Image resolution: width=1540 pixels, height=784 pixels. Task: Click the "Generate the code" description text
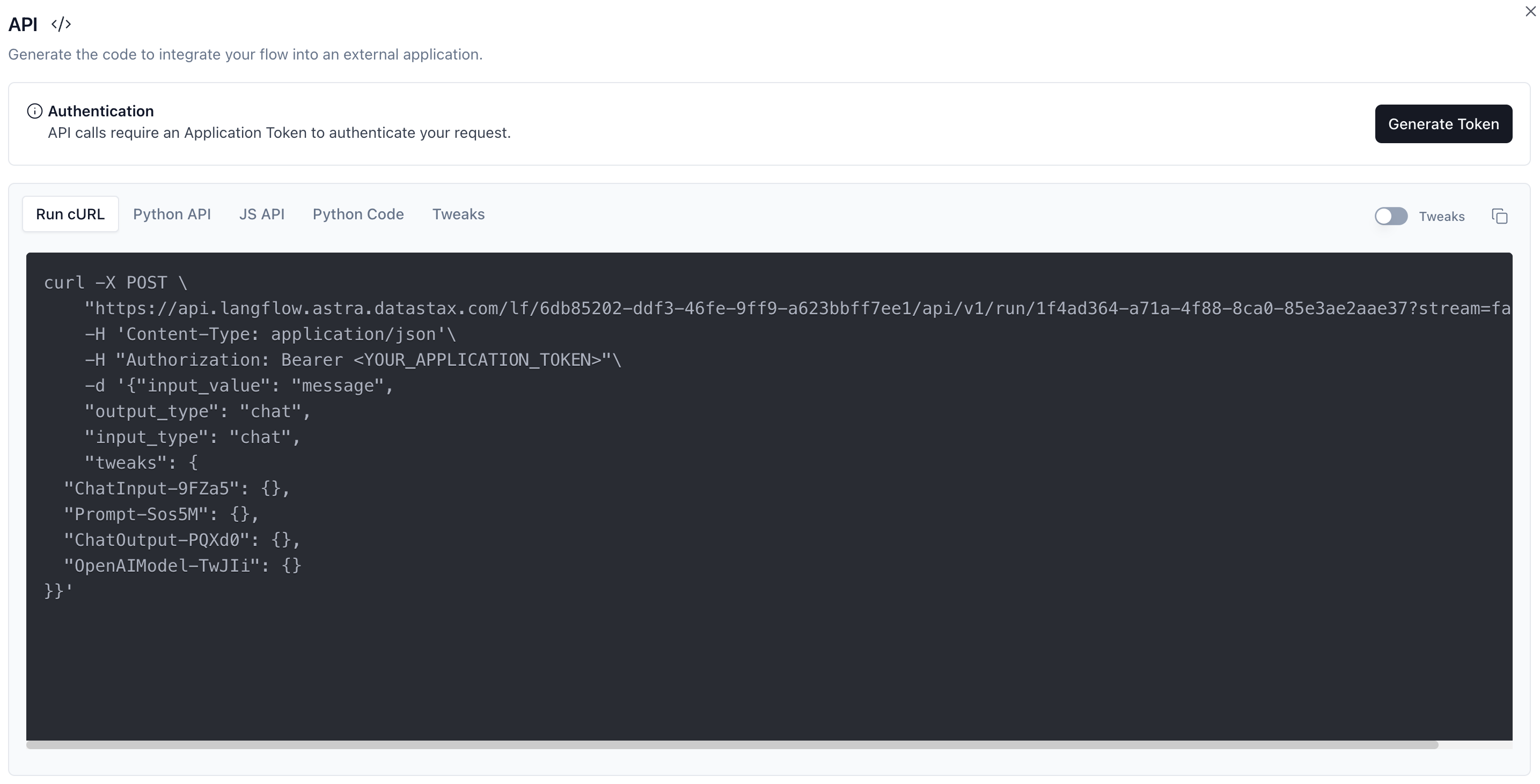click(245, 54)
